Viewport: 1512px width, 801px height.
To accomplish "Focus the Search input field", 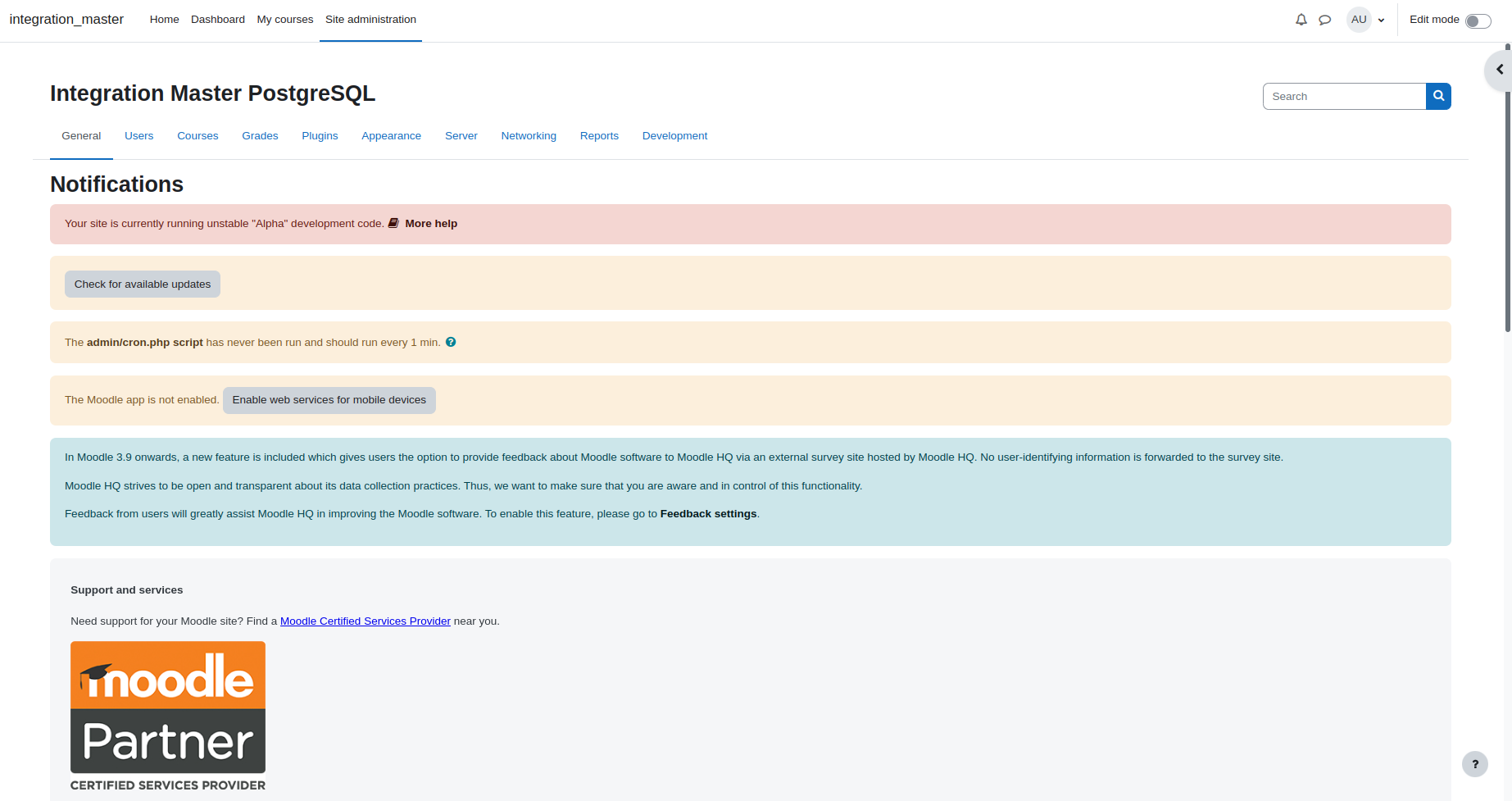I will click(1344, 96).
